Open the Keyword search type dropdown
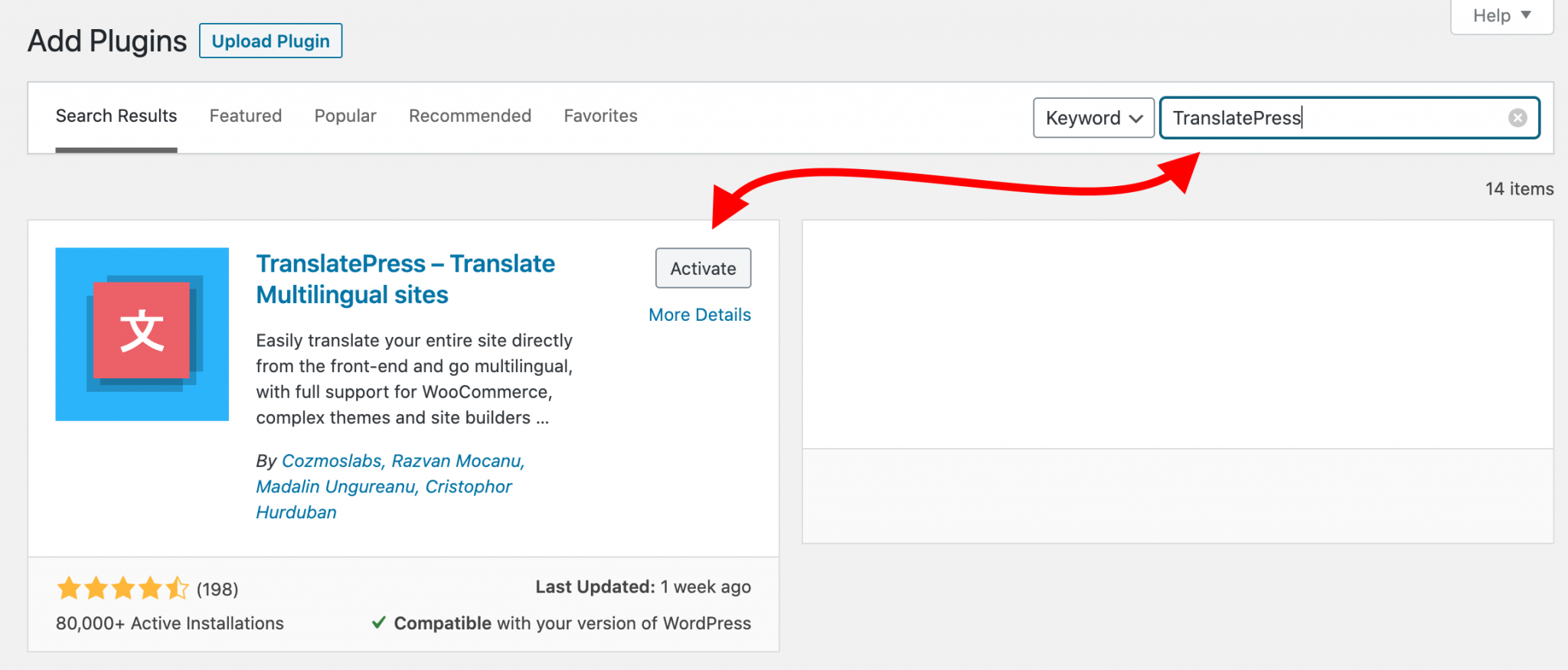 (x=1093, y=118)
